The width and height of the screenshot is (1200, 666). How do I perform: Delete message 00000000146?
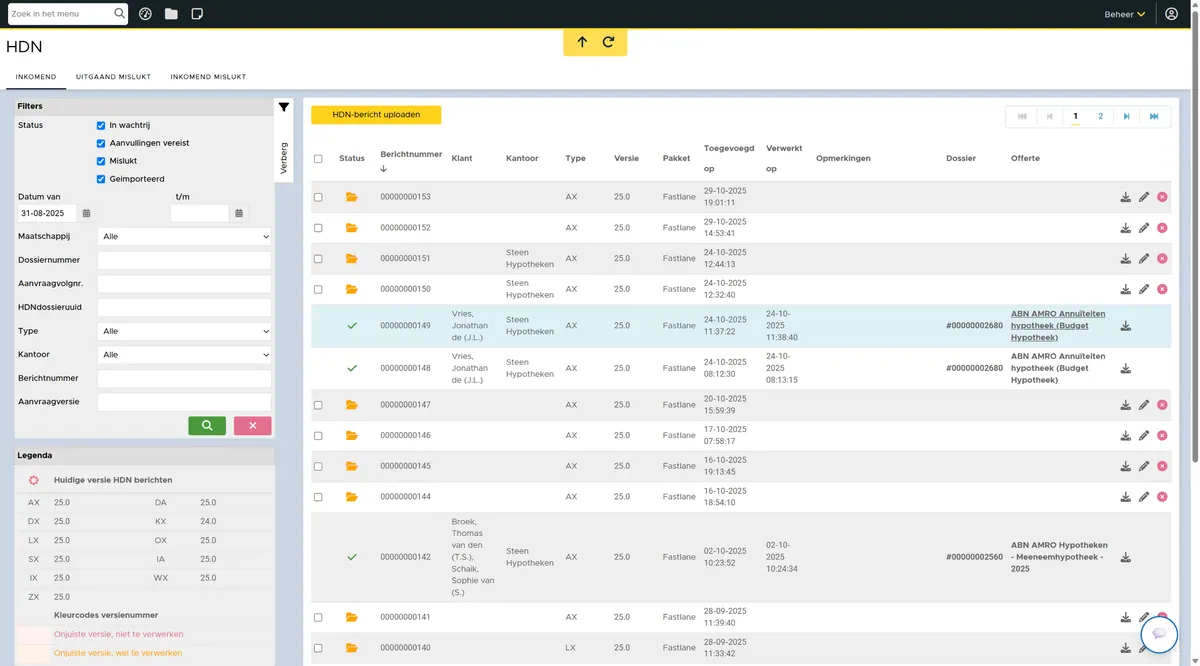tap(1162, 436)
